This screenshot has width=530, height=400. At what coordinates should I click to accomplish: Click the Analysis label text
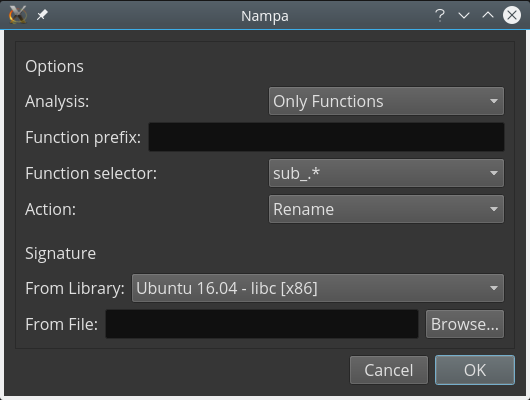[57, 101]
